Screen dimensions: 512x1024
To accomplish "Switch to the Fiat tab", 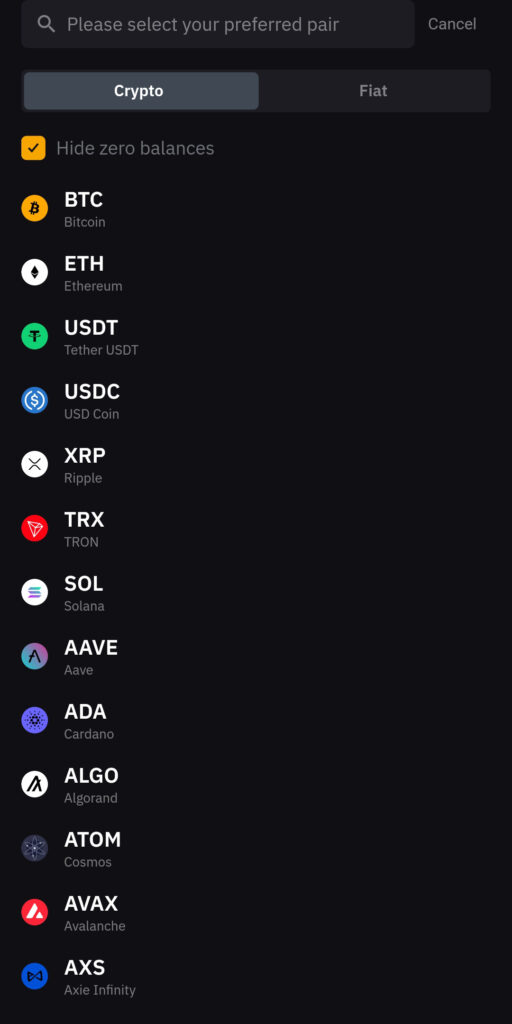I will click(373, 91).
